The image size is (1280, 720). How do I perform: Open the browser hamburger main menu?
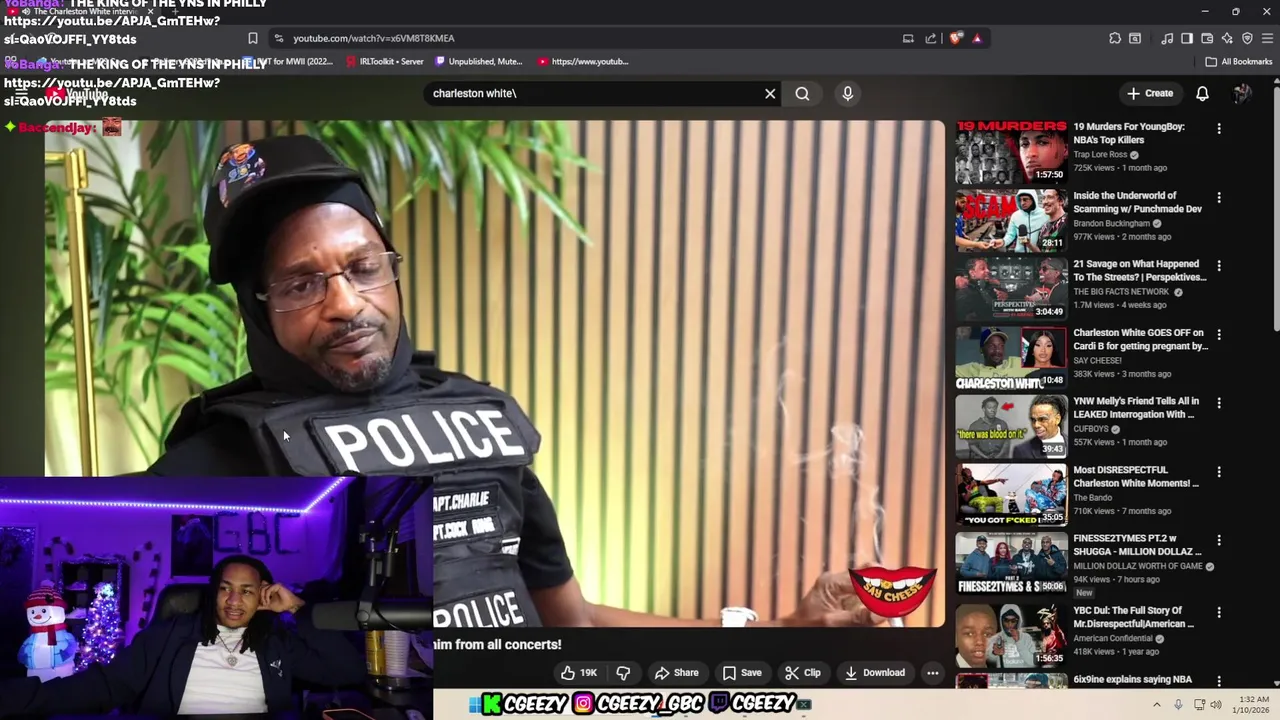[1267, 38]
